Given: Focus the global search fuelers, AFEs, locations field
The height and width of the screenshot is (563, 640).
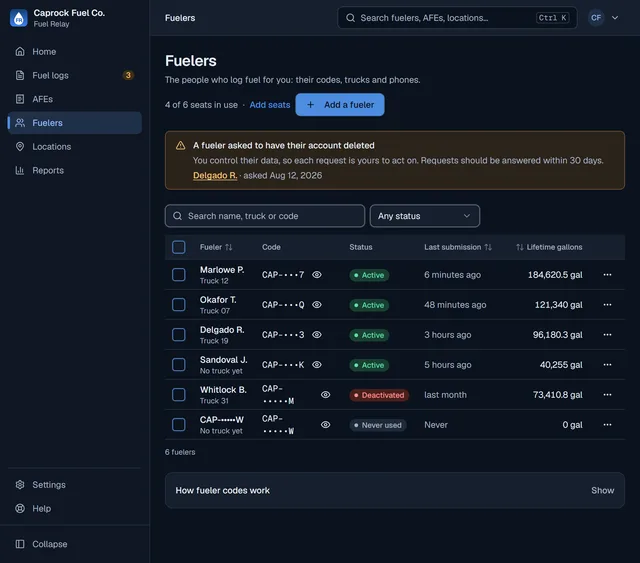Looking at the screenshot, I should (457, 18).
